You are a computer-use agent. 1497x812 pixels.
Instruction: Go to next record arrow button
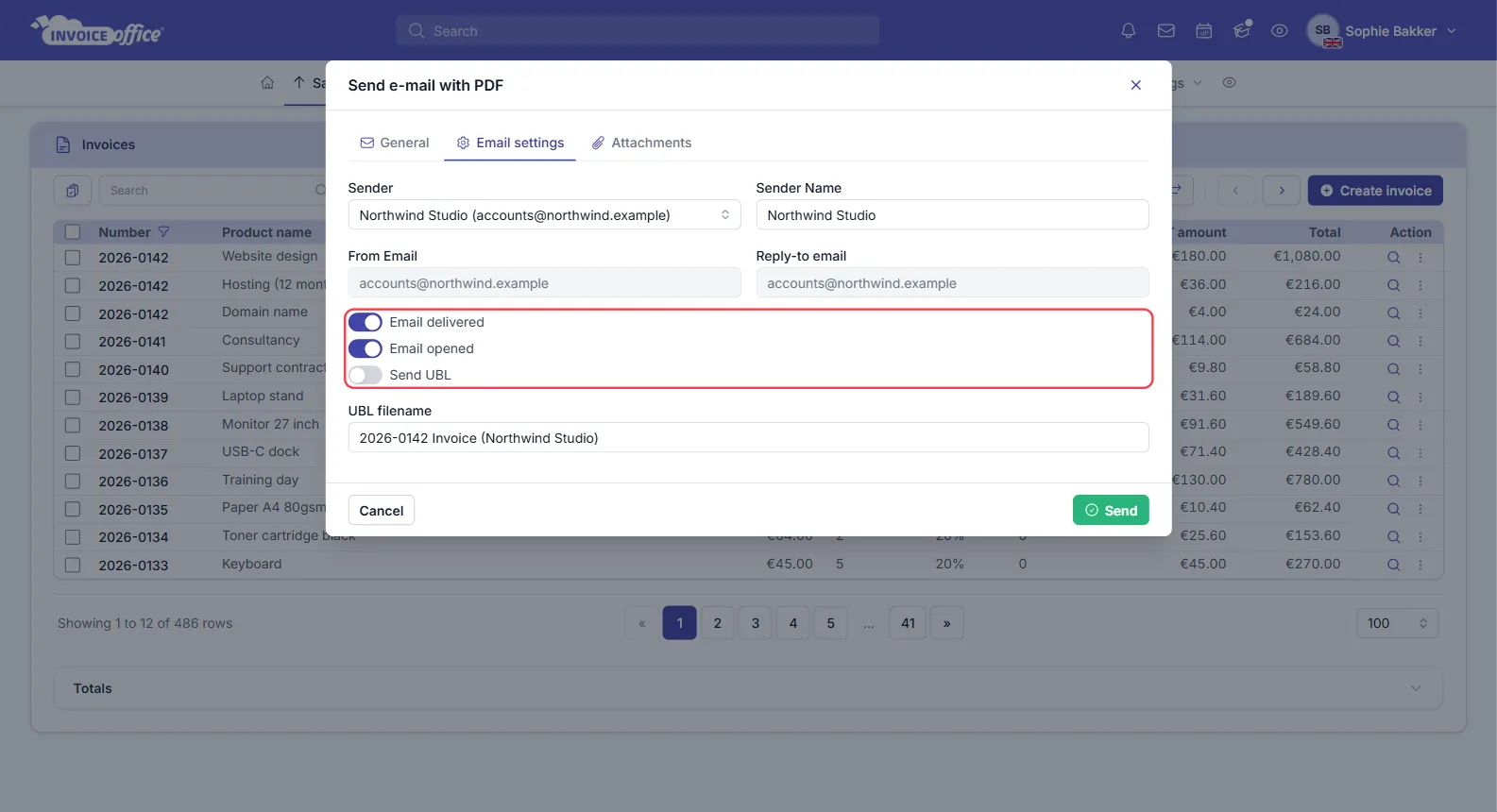point(1282,191)
